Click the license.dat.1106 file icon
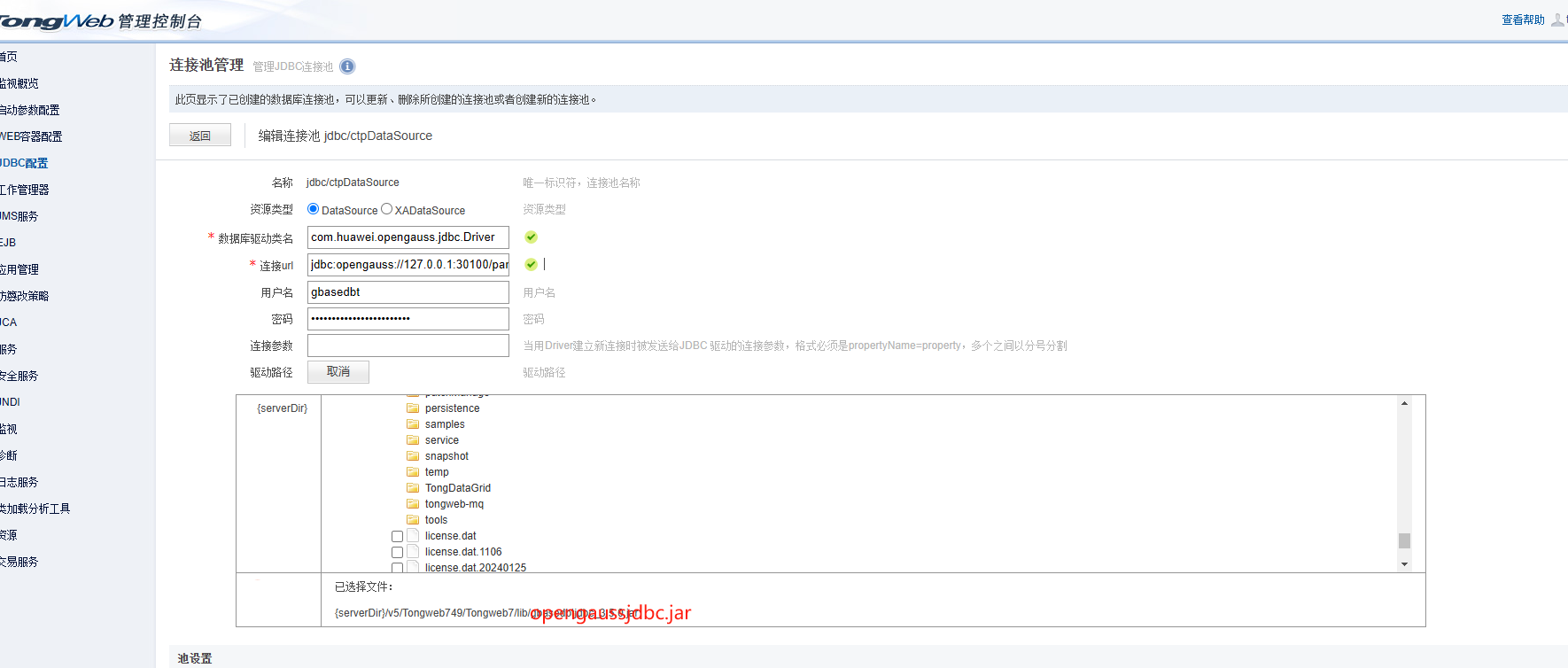This screenshot has width=1568, height=668. [413, 551]
